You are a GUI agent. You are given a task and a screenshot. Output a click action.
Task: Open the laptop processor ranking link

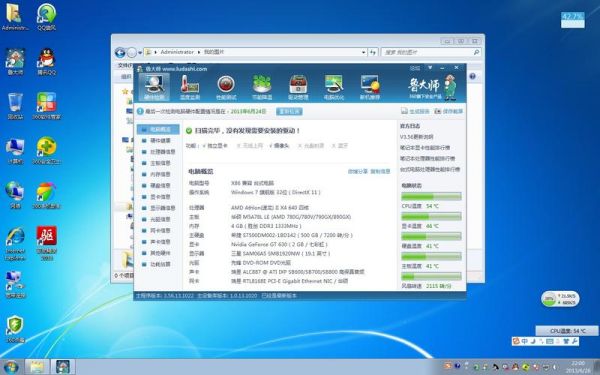[x=428, y=158]
